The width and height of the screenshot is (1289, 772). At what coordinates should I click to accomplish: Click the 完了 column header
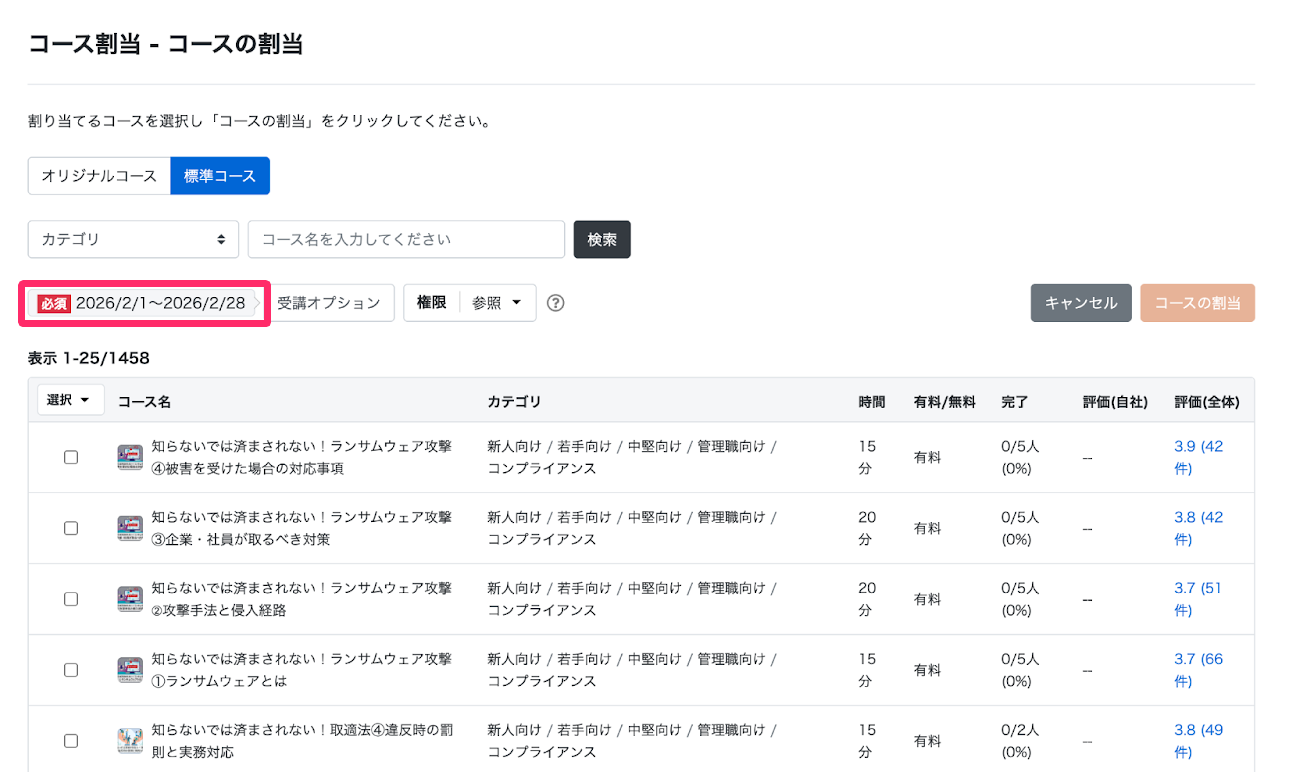pyautogui.click(x=1015, y=402)
